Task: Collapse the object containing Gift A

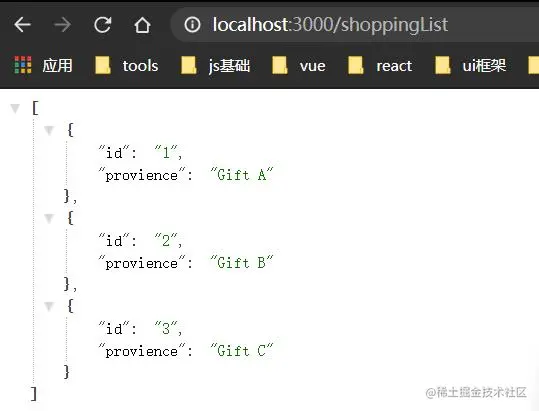Action: coord(49,130)
